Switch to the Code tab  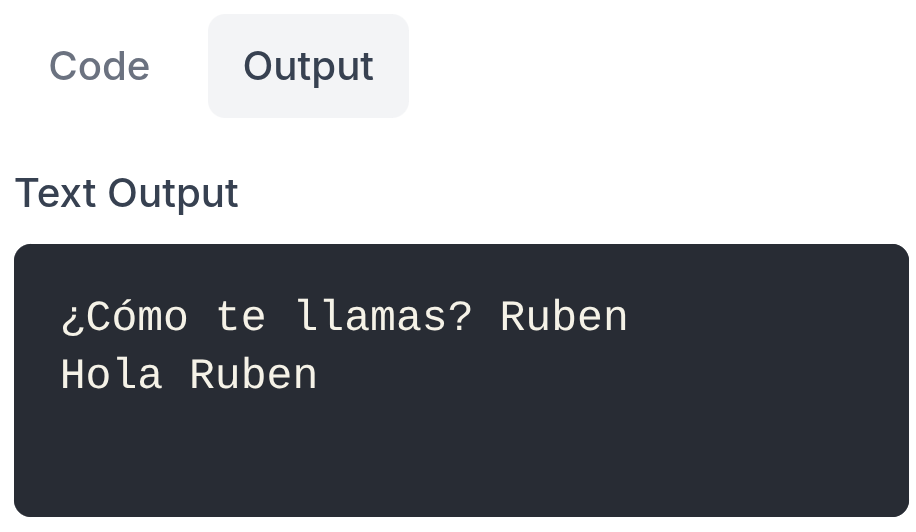coord(99,66)
